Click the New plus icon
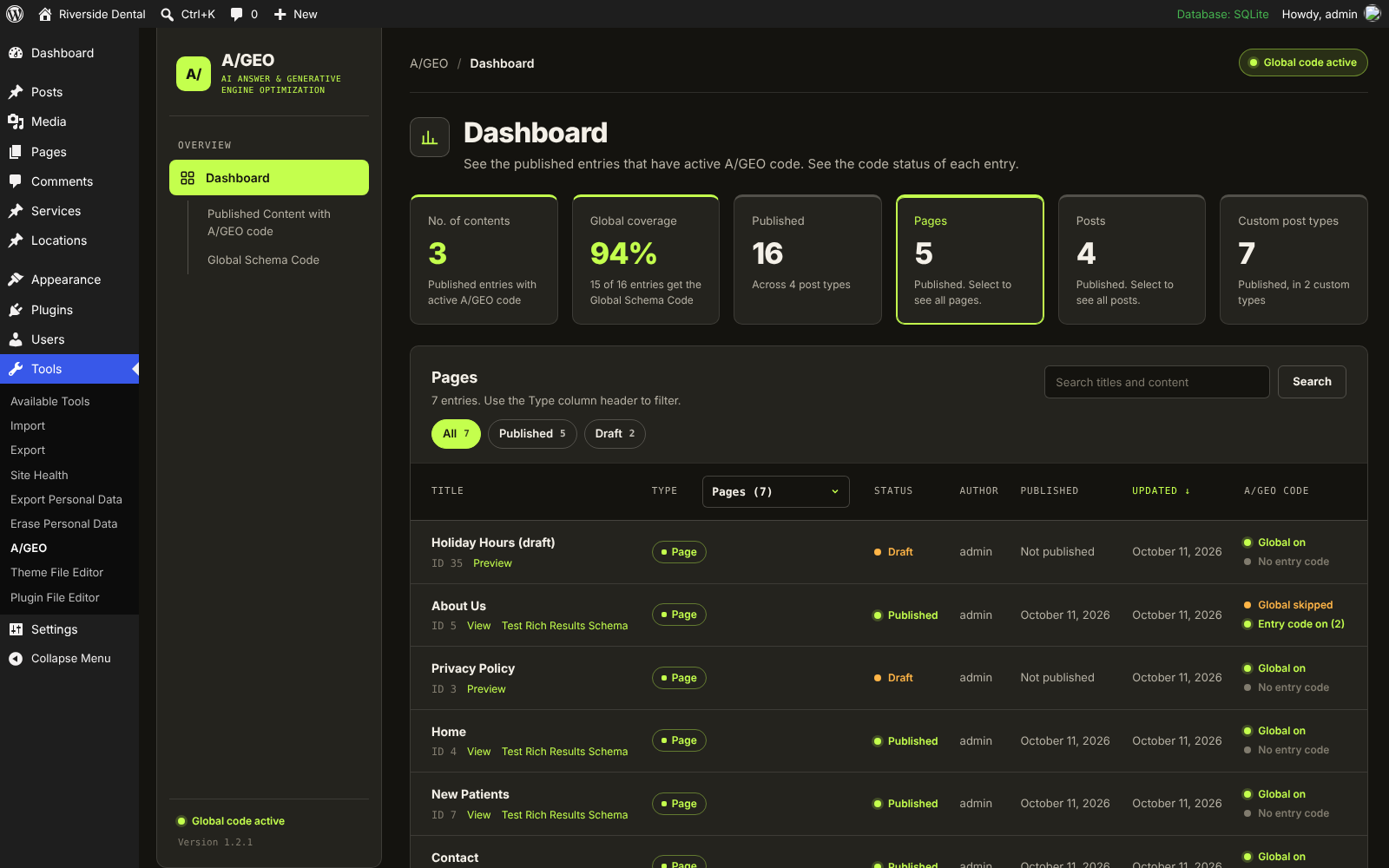The image size is (1389, 868). pyautogui.click(x=280, y=14)
